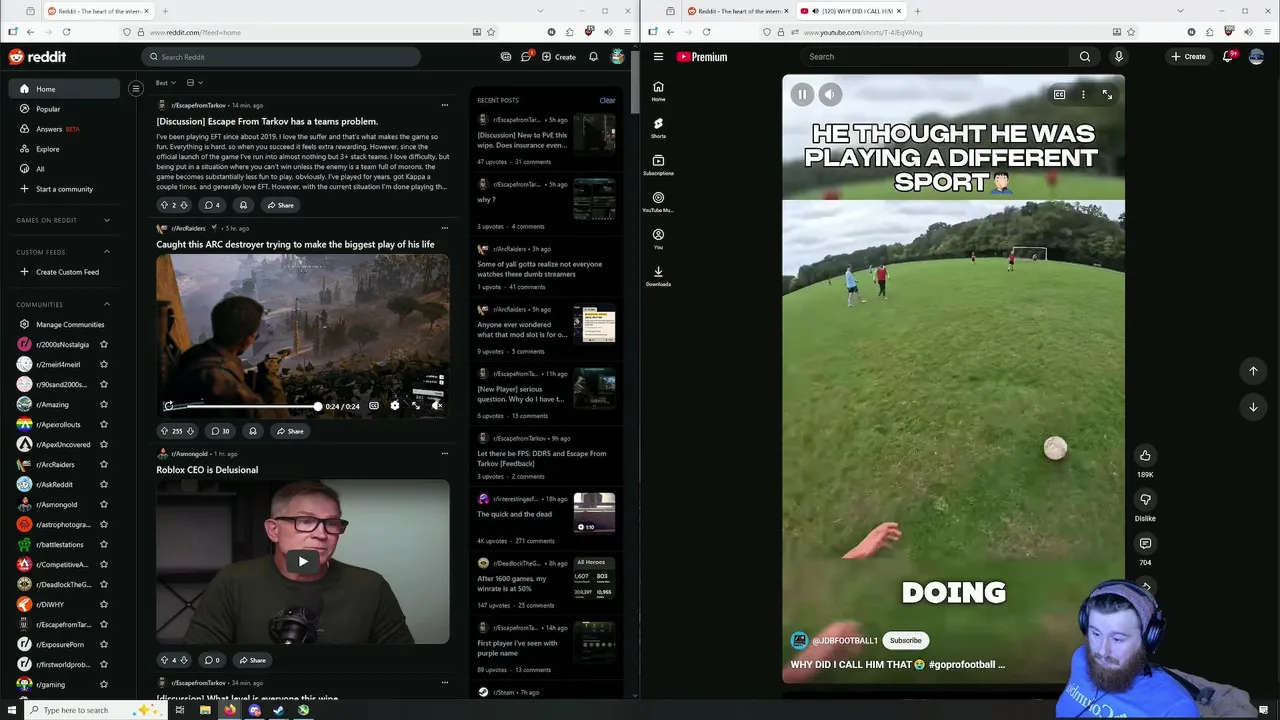Collapse Custom Feeds section
This screenshot has width=1280, height=720.
tap(107, 252)
